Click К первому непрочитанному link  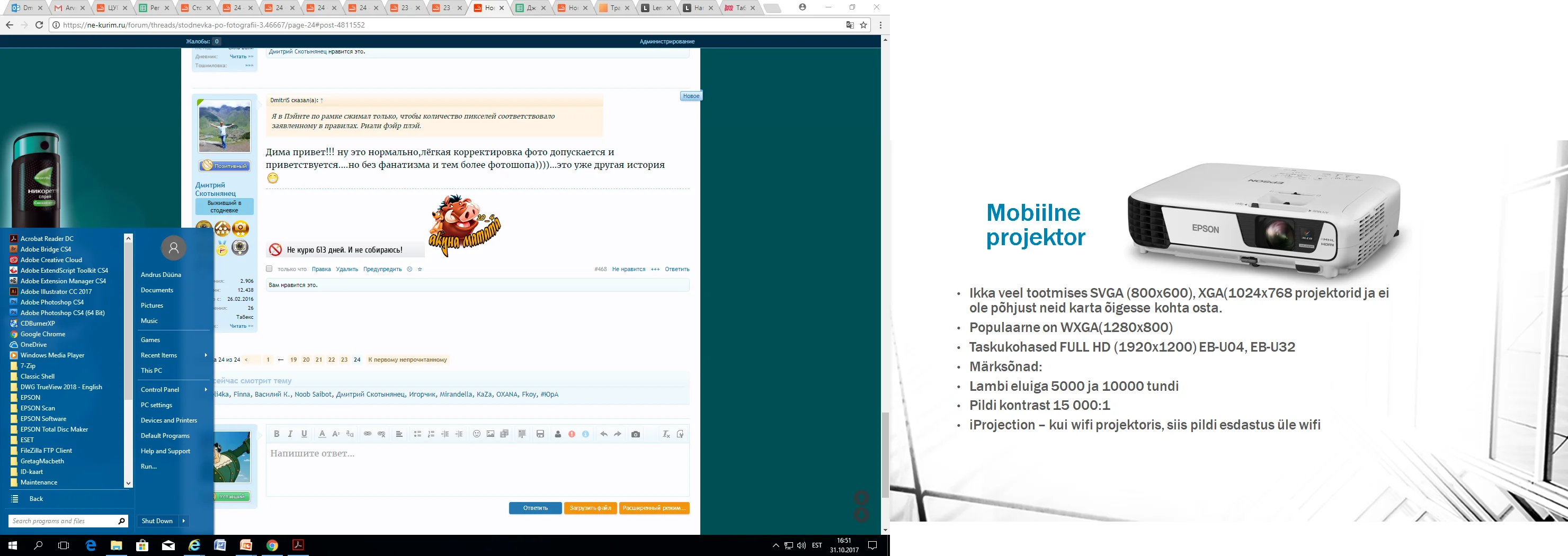[x=407, y=360]
